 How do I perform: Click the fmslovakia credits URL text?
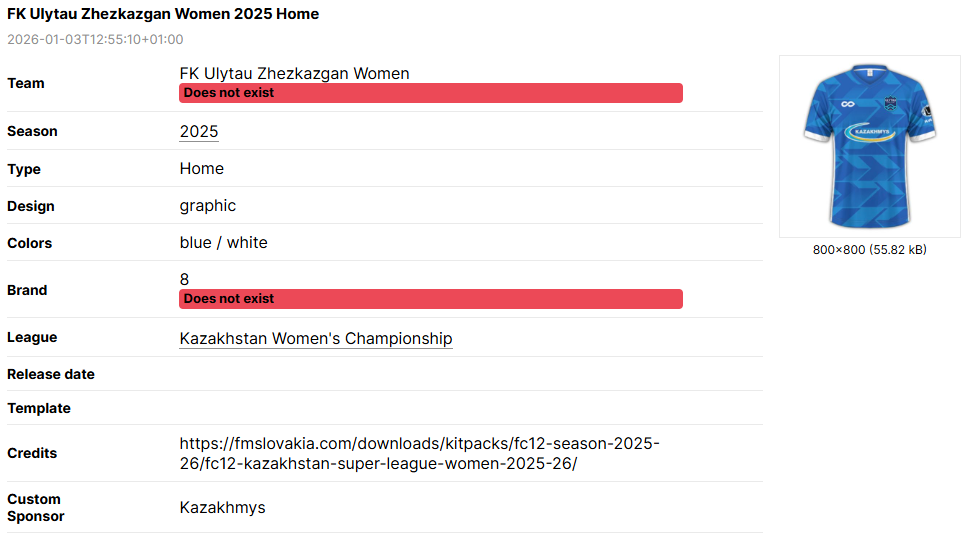pos(420,454)
